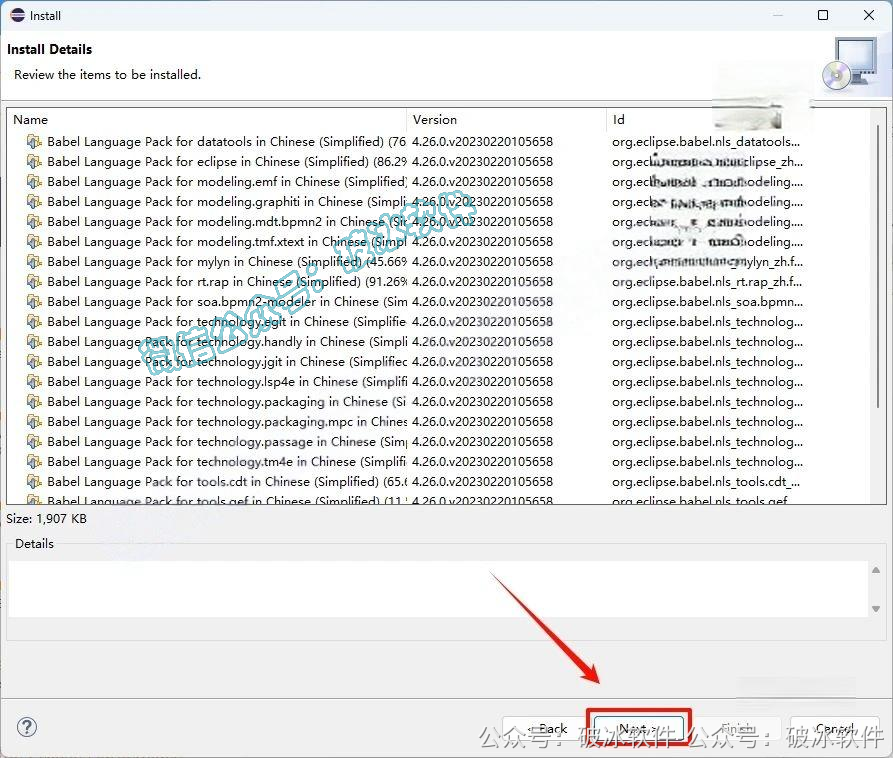Select Babel Language Pack for modeling.tmf.xtext row
The image size is (893, 758).
pos(439,241)
